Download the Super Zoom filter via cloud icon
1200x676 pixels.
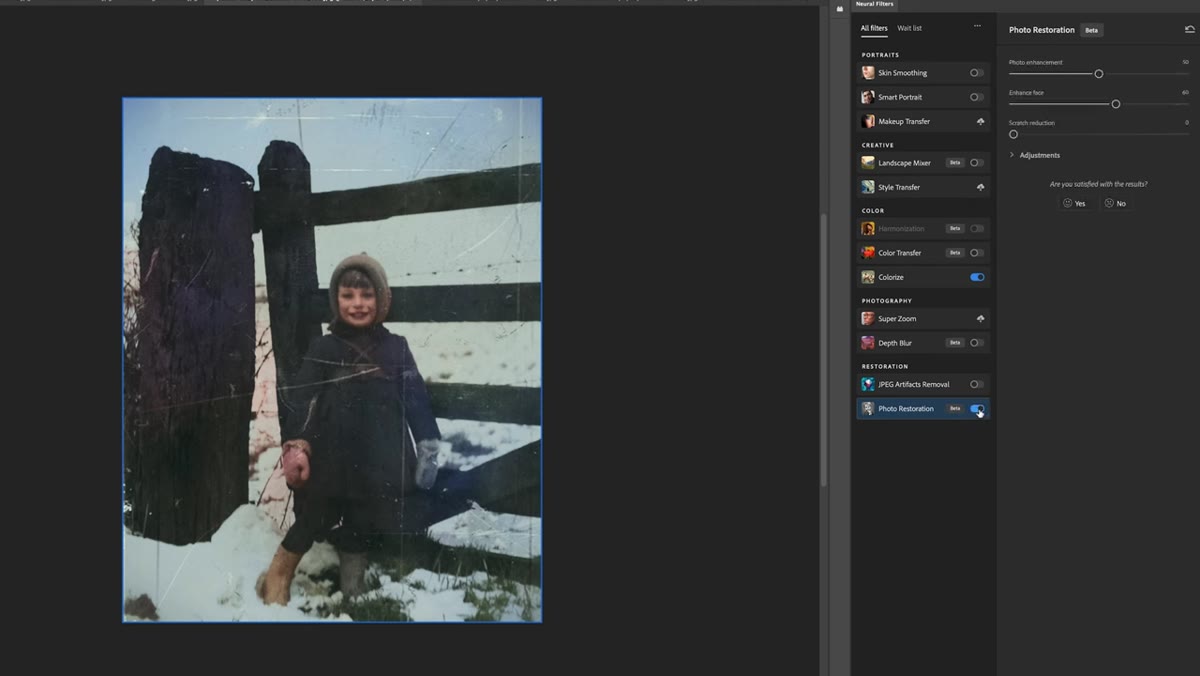(980, 319)
